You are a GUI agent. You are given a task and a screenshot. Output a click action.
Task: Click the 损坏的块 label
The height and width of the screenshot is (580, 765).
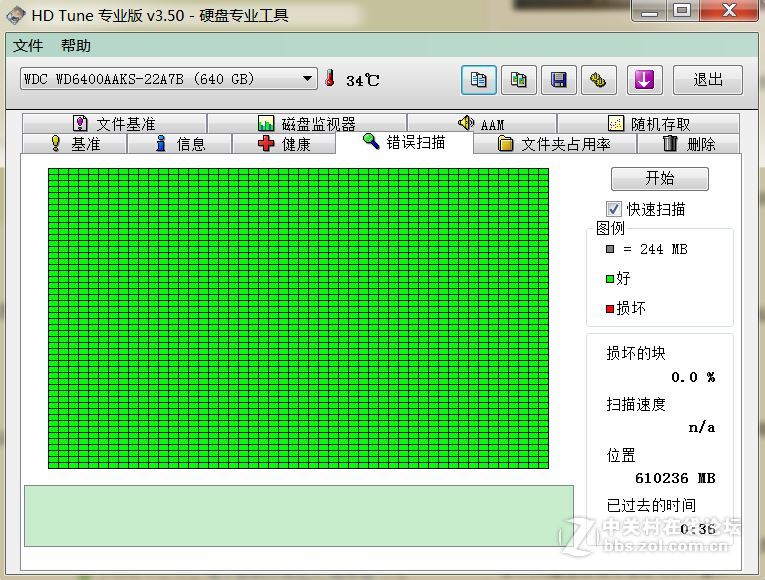point(636,353)
